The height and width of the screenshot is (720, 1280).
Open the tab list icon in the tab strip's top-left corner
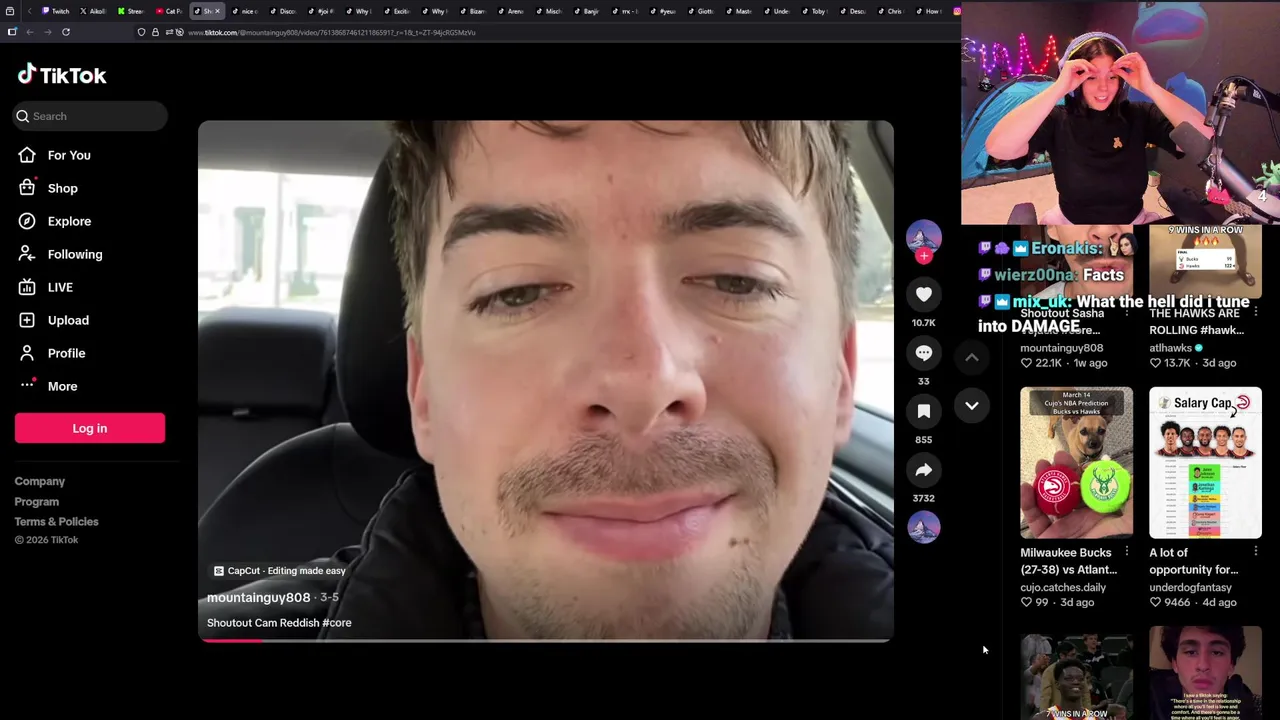pos(10,11)
